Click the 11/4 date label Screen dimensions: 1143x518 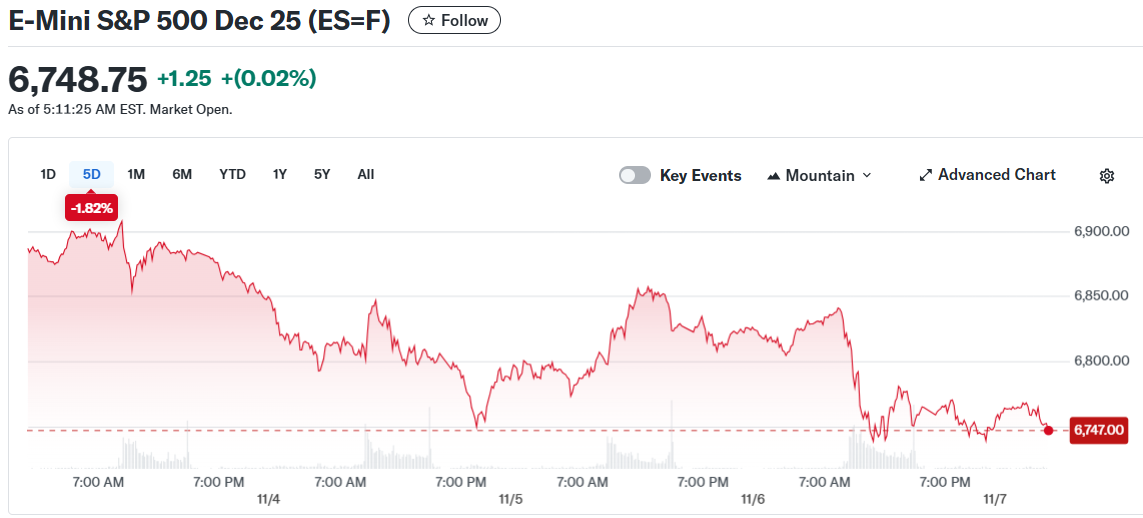pos(269,500)
